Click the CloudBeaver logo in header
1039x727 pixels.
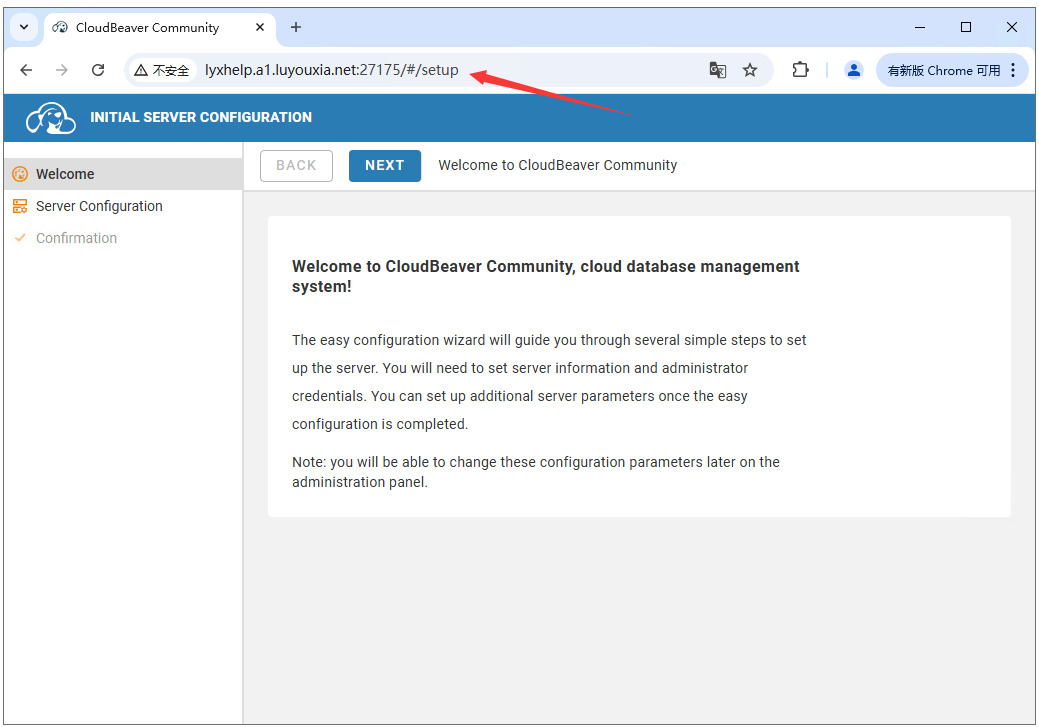point(50,118)
